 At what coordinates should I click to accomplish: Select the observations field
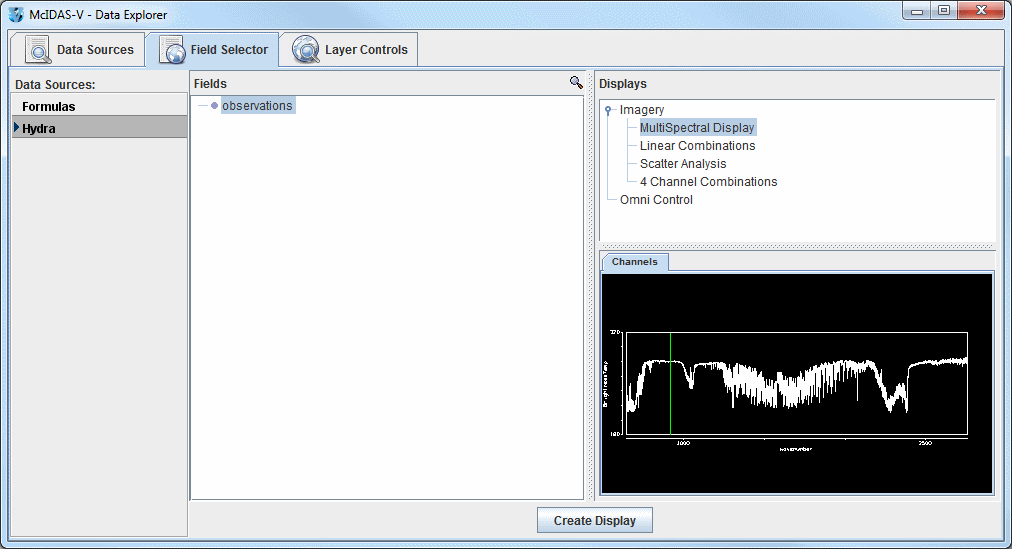pyautogui.click(x=257, y=106)
